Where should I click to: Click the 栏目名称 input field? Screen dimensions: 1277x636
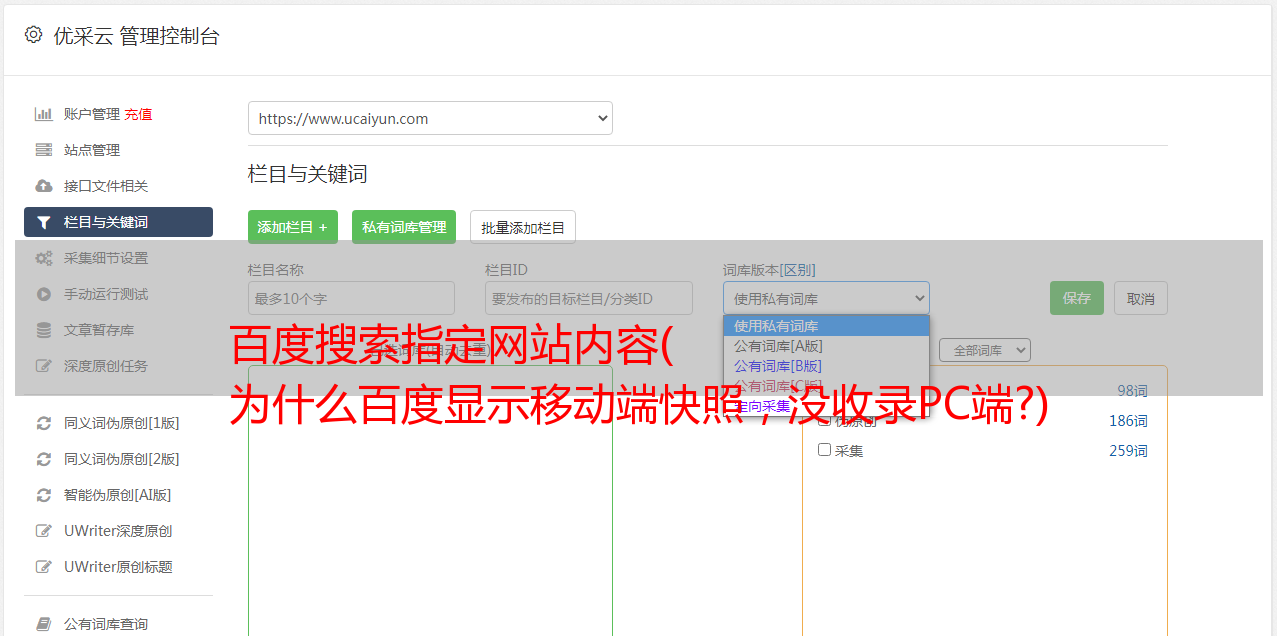351,298
